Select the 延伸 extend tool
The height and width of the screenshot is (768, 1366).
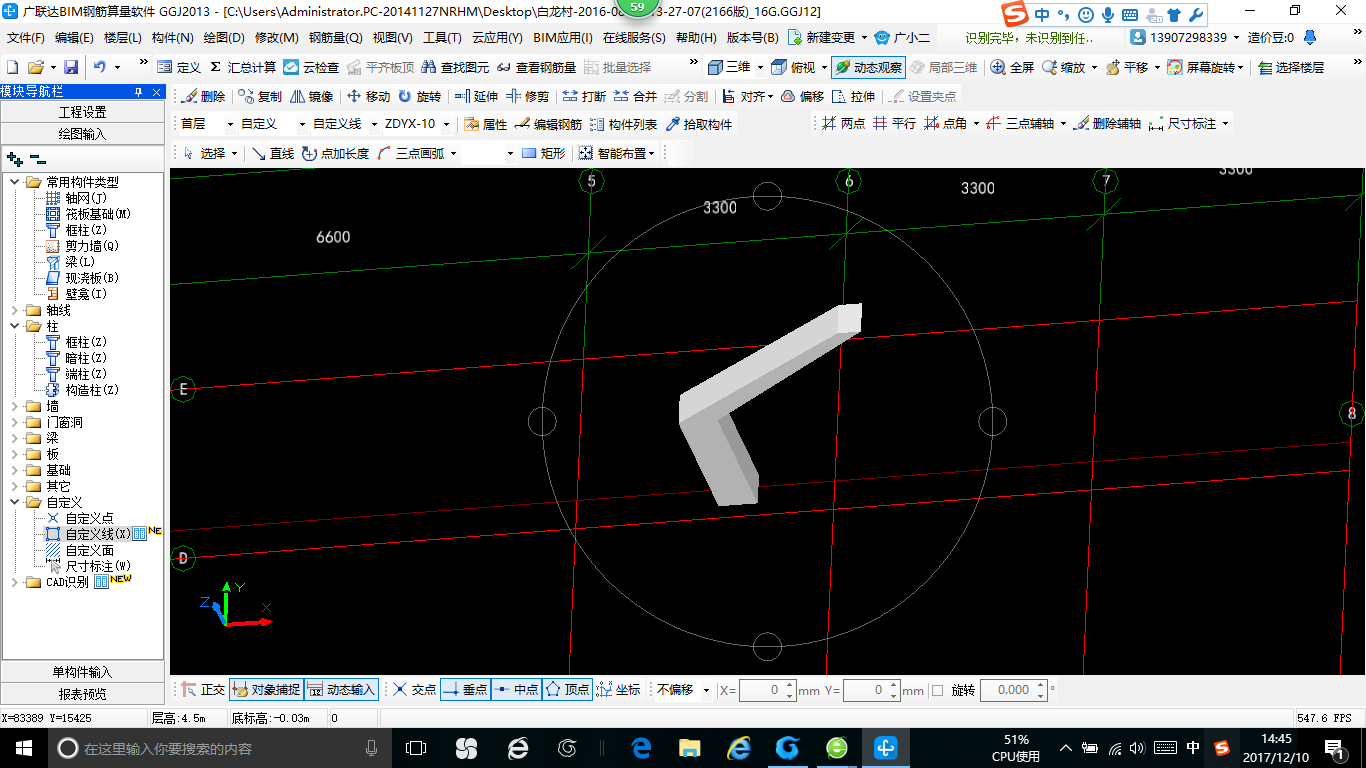pyautogui.click(x=476, y=97)
